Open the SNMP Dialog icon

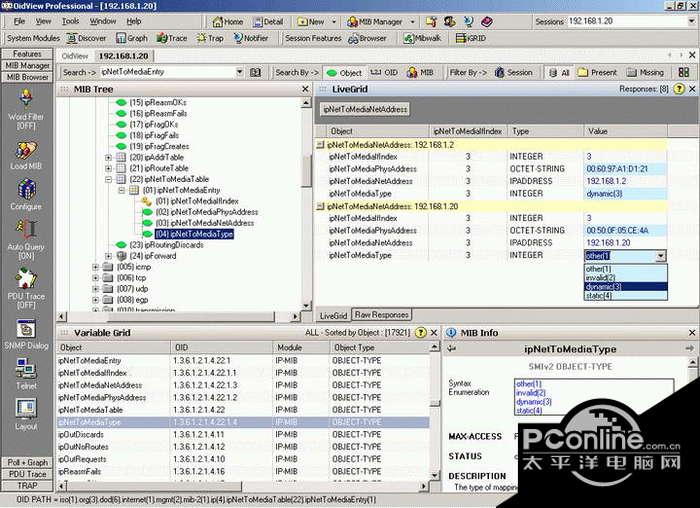[x=26, y=334]
